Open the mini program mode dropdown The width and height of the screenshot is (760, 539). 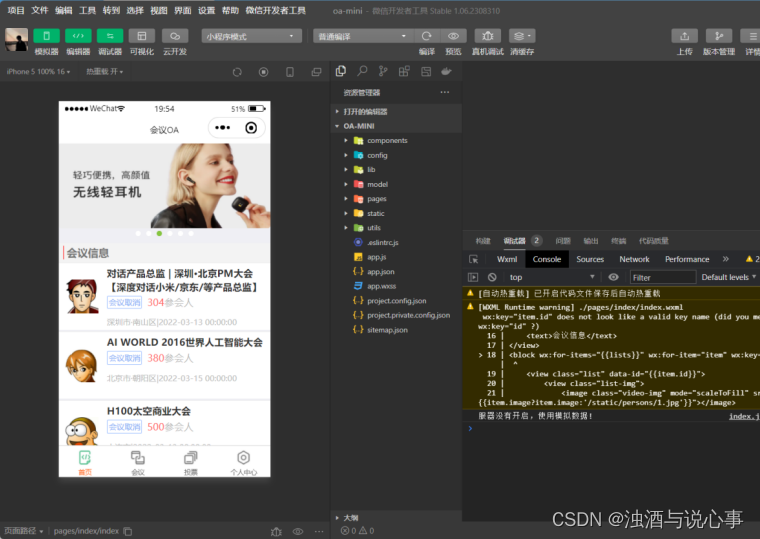pos(252,36)
